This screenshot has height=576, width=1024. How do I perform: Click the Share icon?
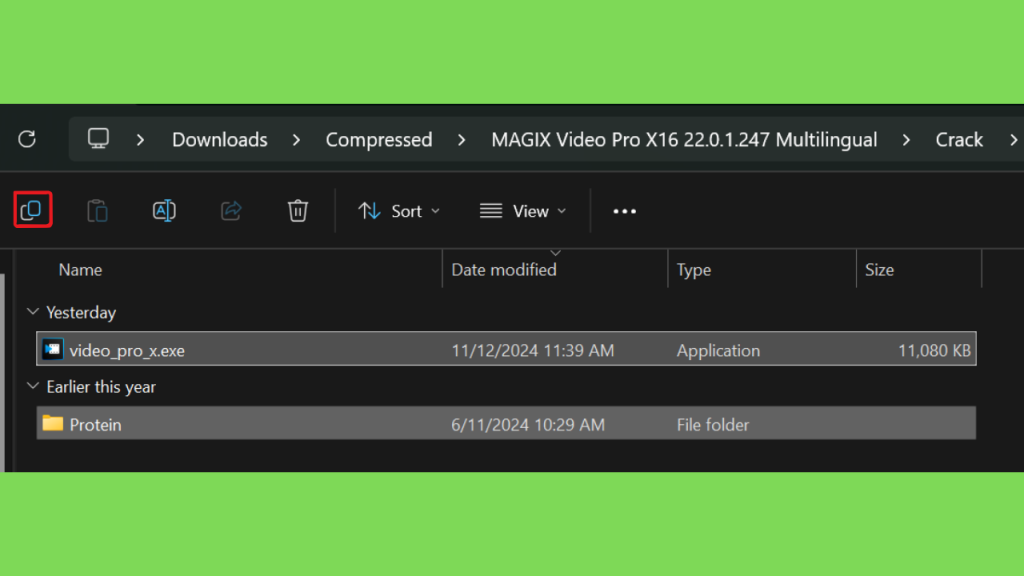231,210
